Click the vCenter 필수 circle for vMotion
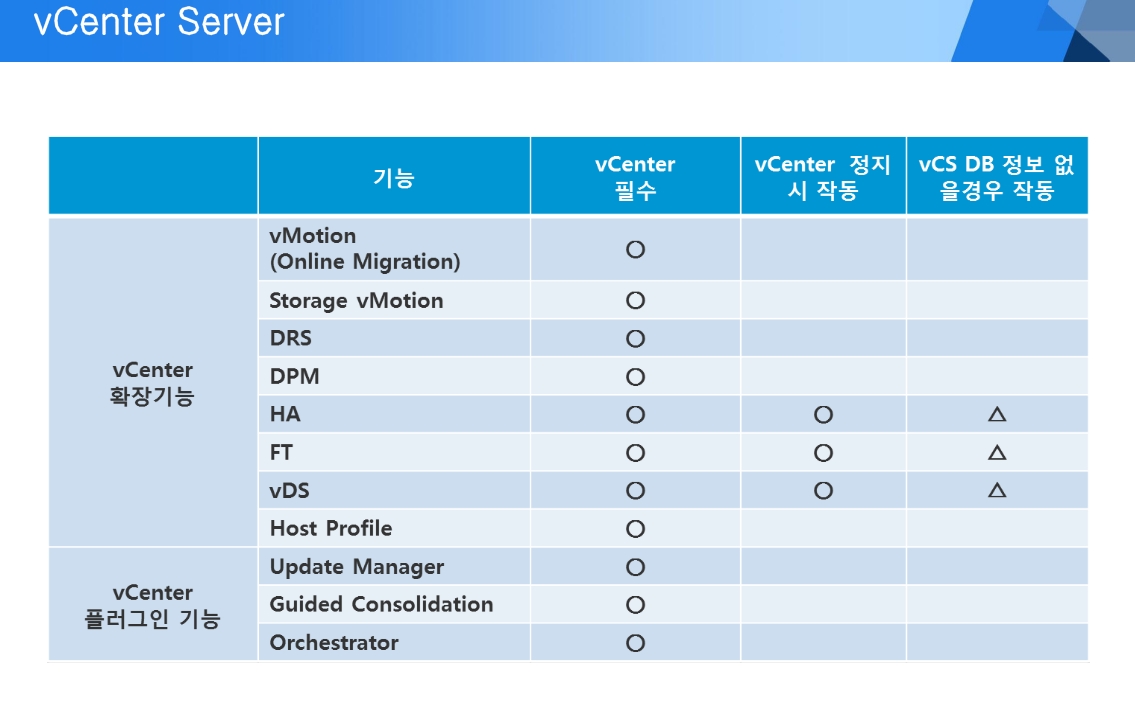The width and height of the screenshot is (1135, 726). 636,250
